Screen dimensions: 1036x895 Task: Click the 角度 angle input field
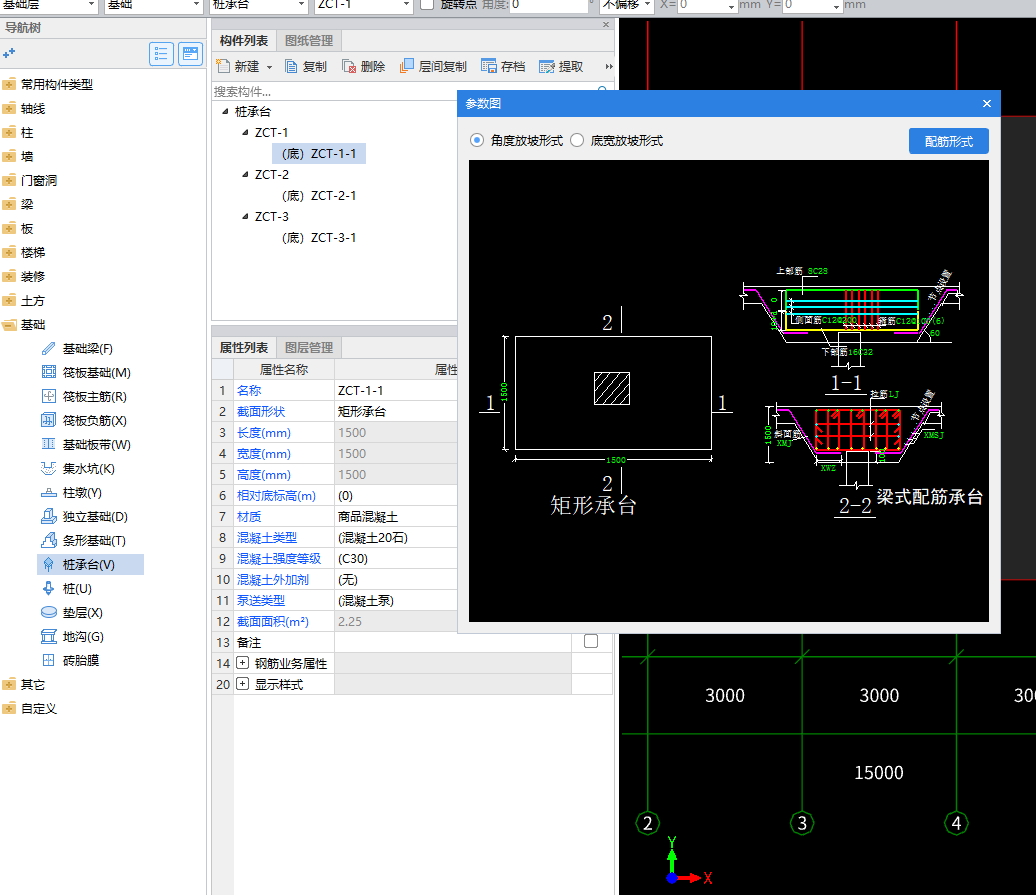click(x=548, y=5)
